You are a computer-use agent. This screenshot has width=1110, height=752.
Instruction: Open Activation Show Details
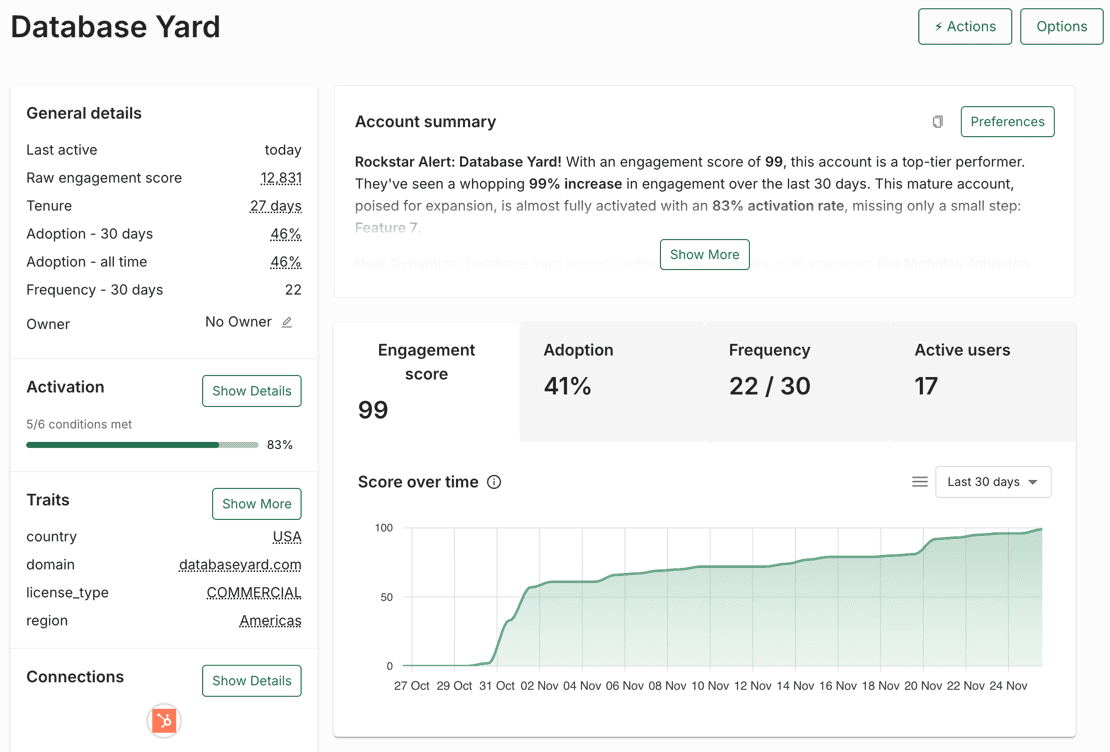click(x=251, y=390)
